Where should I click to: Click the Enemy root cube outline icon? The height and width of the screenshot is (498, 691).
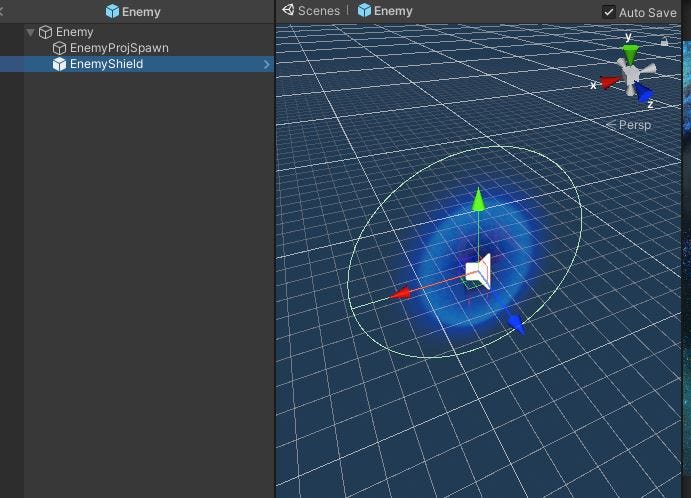(45, 32)
